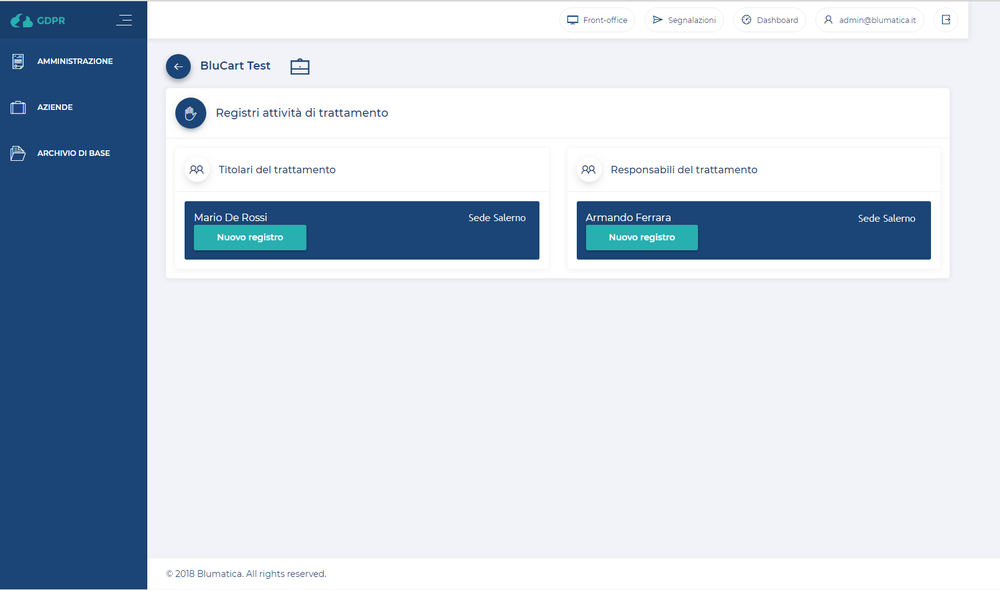Go back with the arrow button
The image size is (1000, 590).
(178, 66)
